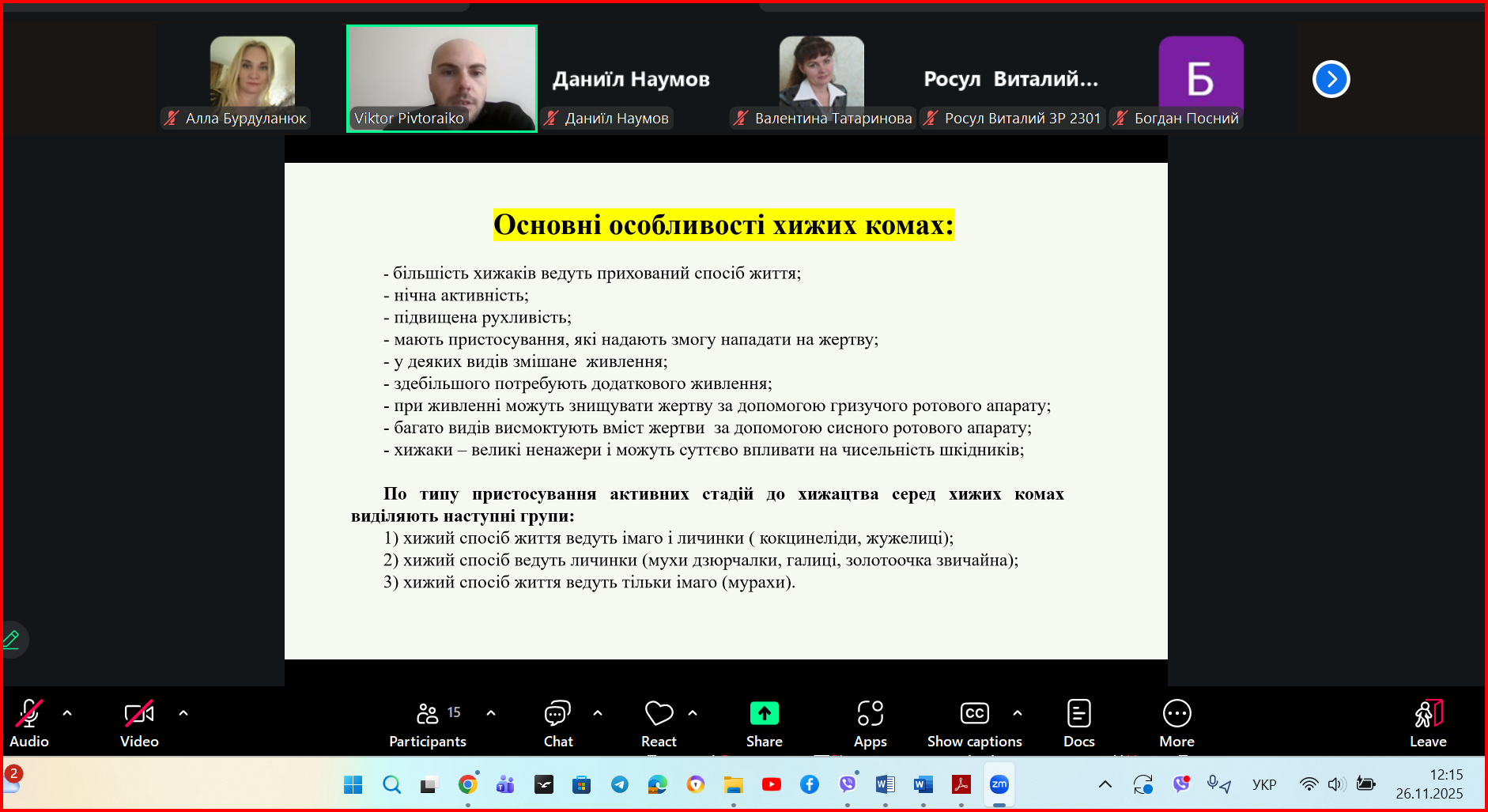Turn on Show captions
Image resolution: width=1488 pixels, height=812 pixels.
[974, 723]
